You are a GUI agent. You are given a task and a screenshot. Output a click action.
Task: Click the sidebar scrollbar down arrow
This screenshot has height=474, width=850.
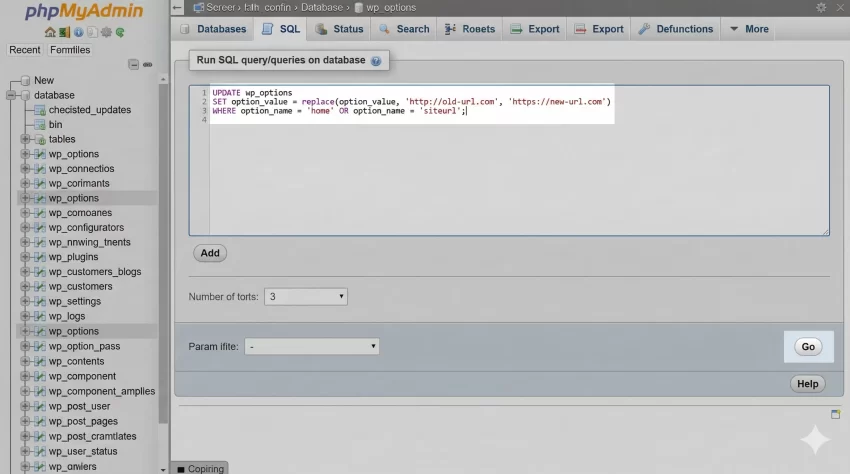[163, 470]
